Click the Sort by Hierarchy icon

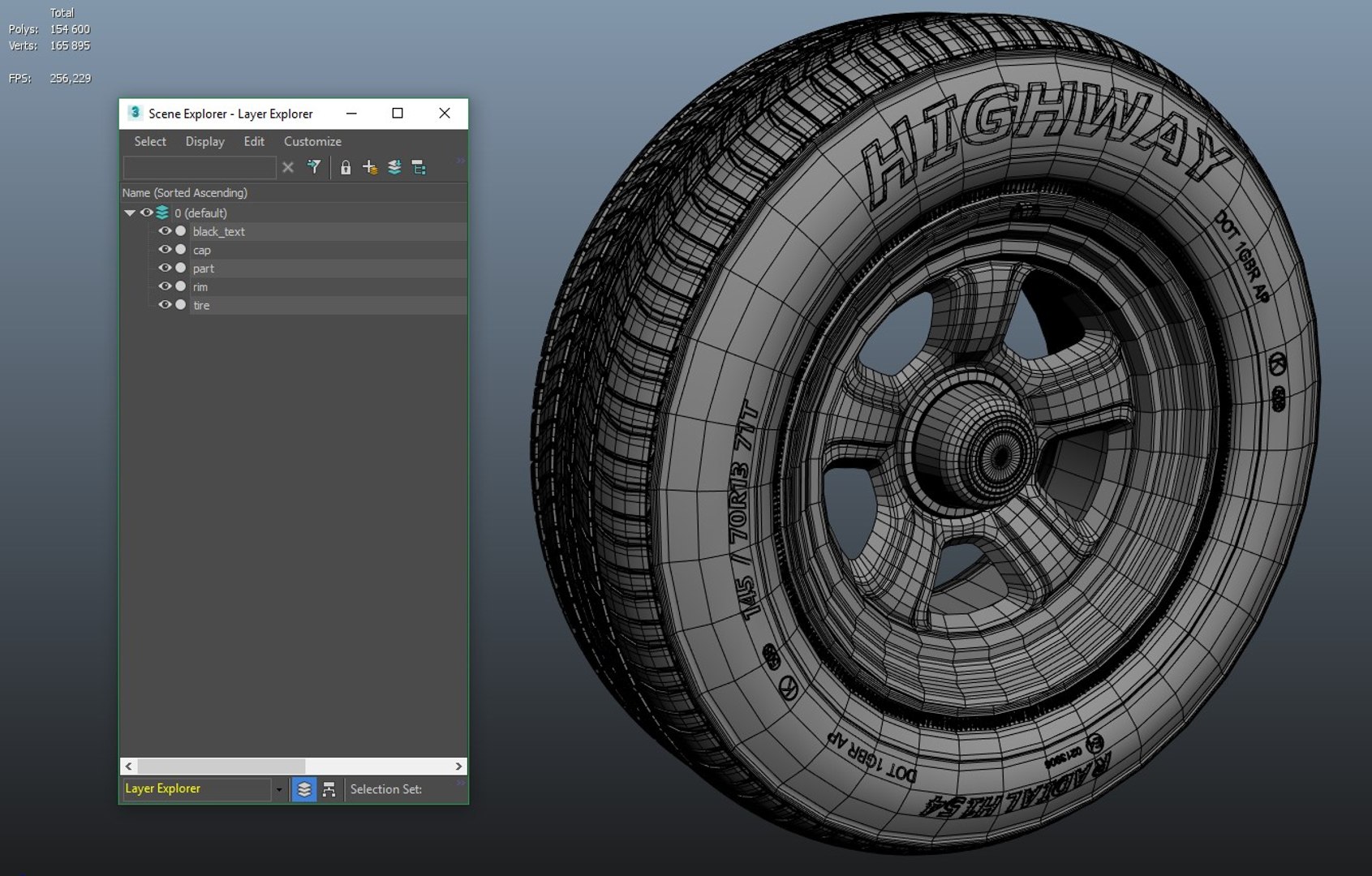click(329, 789)
